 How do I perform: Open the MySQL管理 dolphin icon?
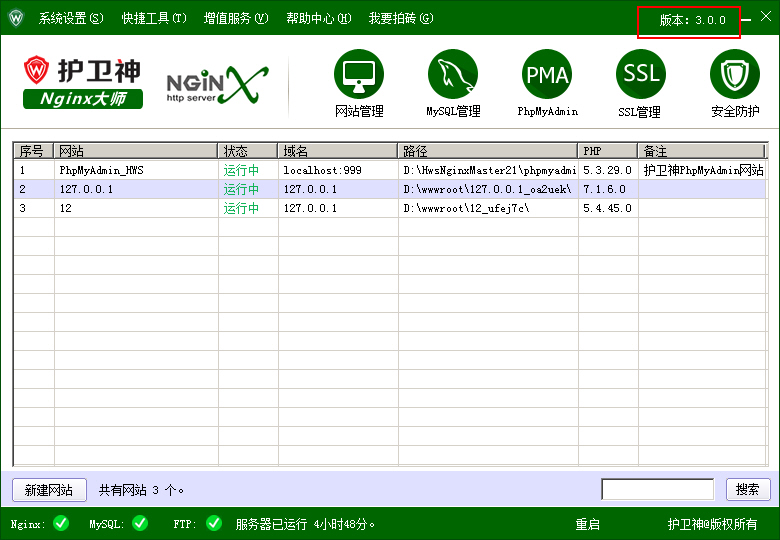453,75
